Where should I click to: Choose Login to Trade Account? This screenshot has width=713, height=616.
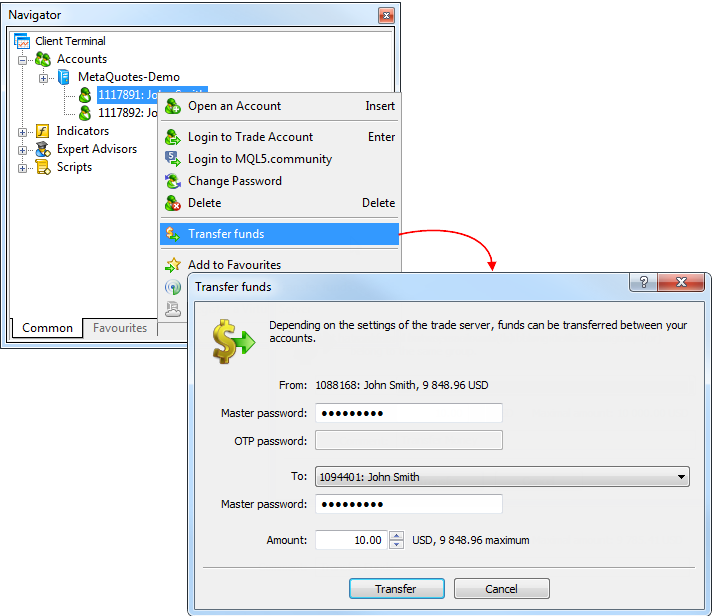279,137
